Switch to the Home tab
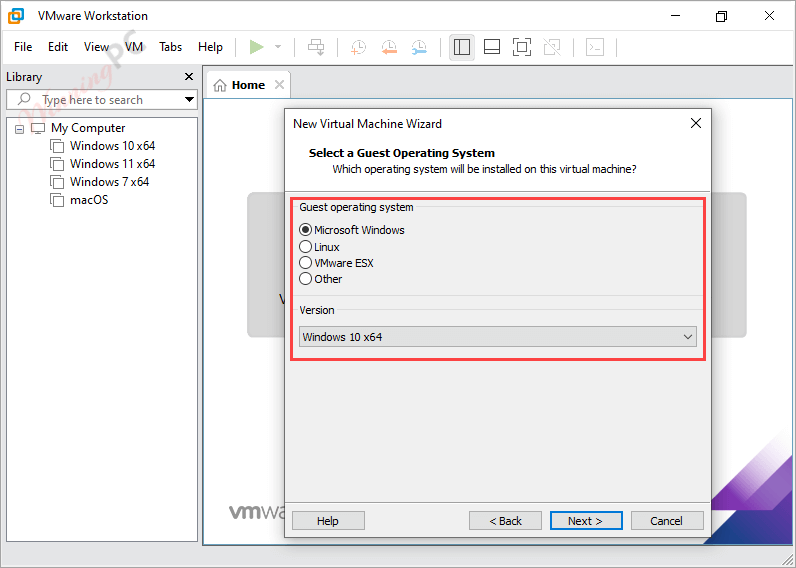Screen dimensions: 796x568 248,85
